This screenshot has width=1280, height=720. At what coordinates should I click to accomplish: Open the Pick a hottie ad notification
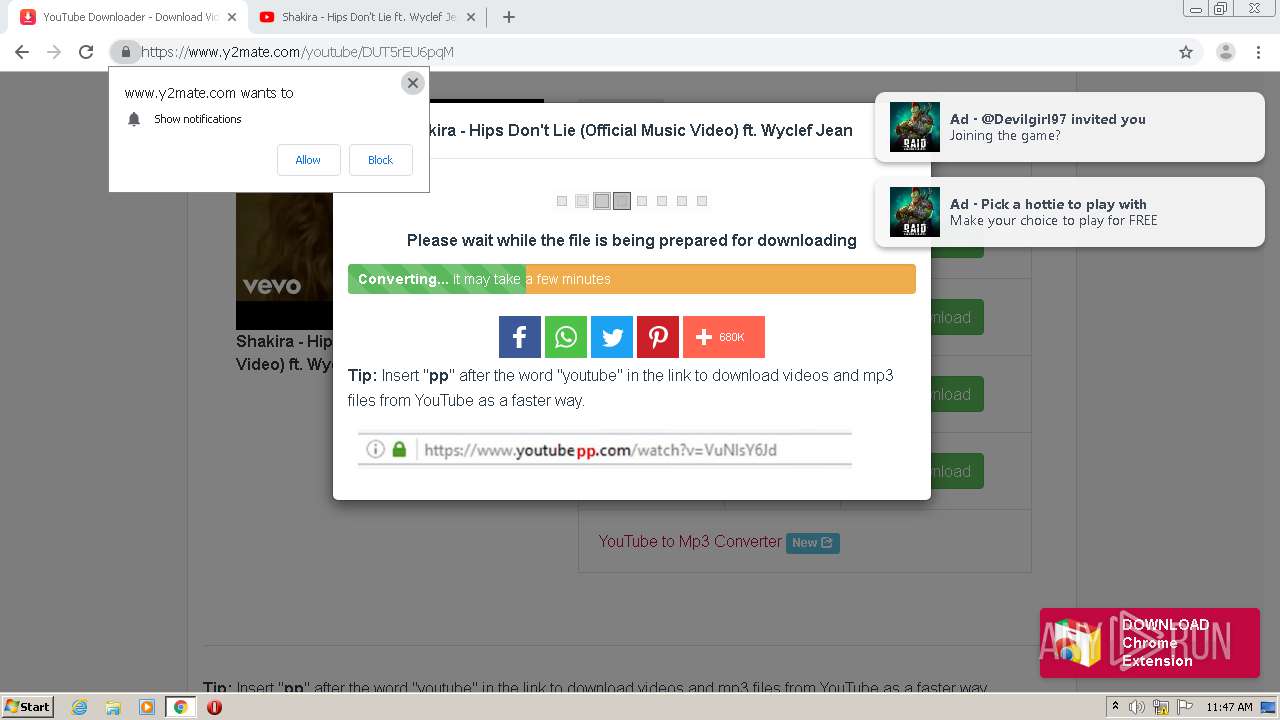point(1069,212)
